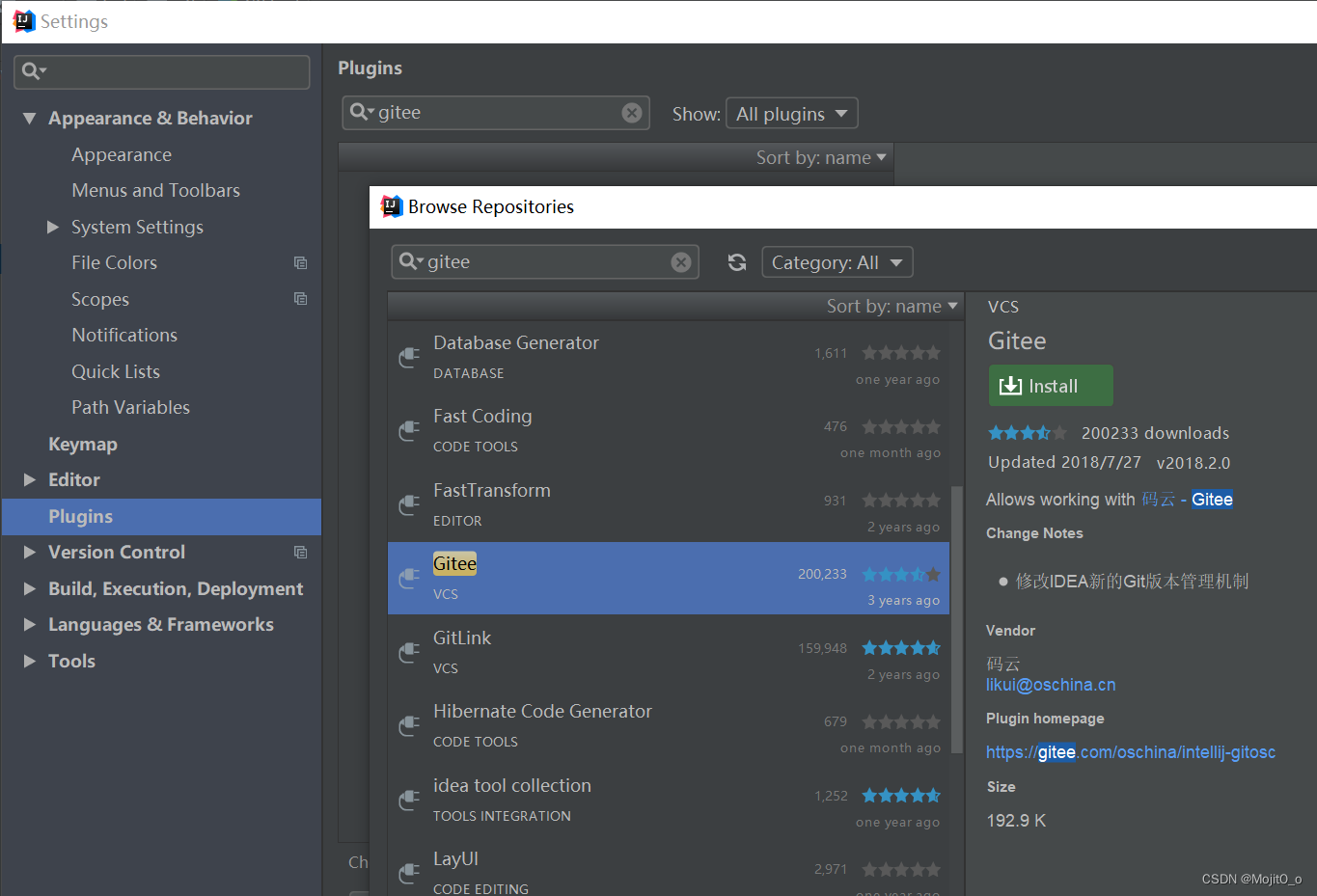Expand Build, Execution, Deployment node
This screenshot has height=896, width=1317.
tap(29, 588)
